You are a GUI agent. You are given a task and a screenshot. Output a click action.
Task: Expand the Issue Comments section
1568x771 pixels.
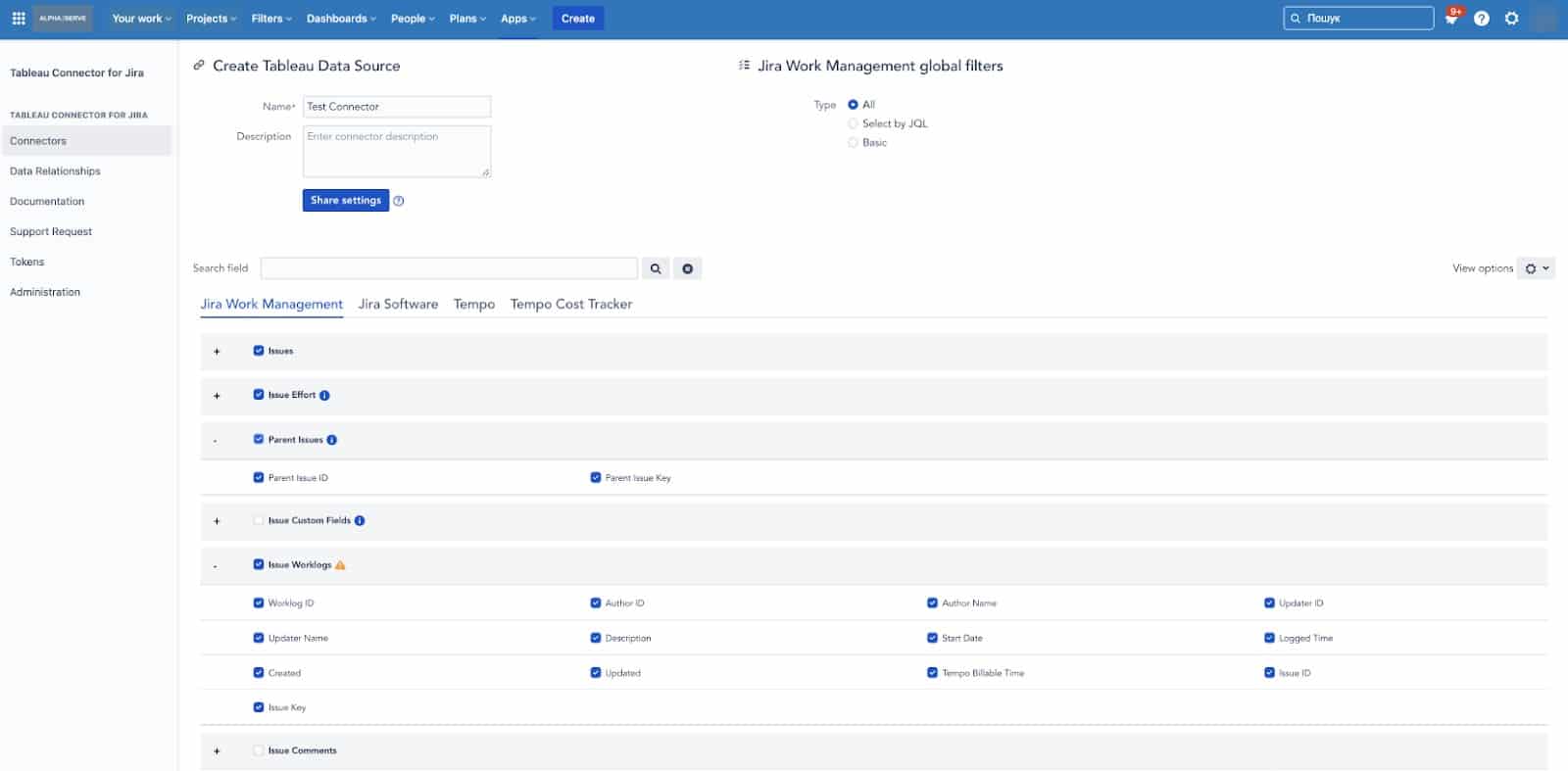[x=217, y=751]
